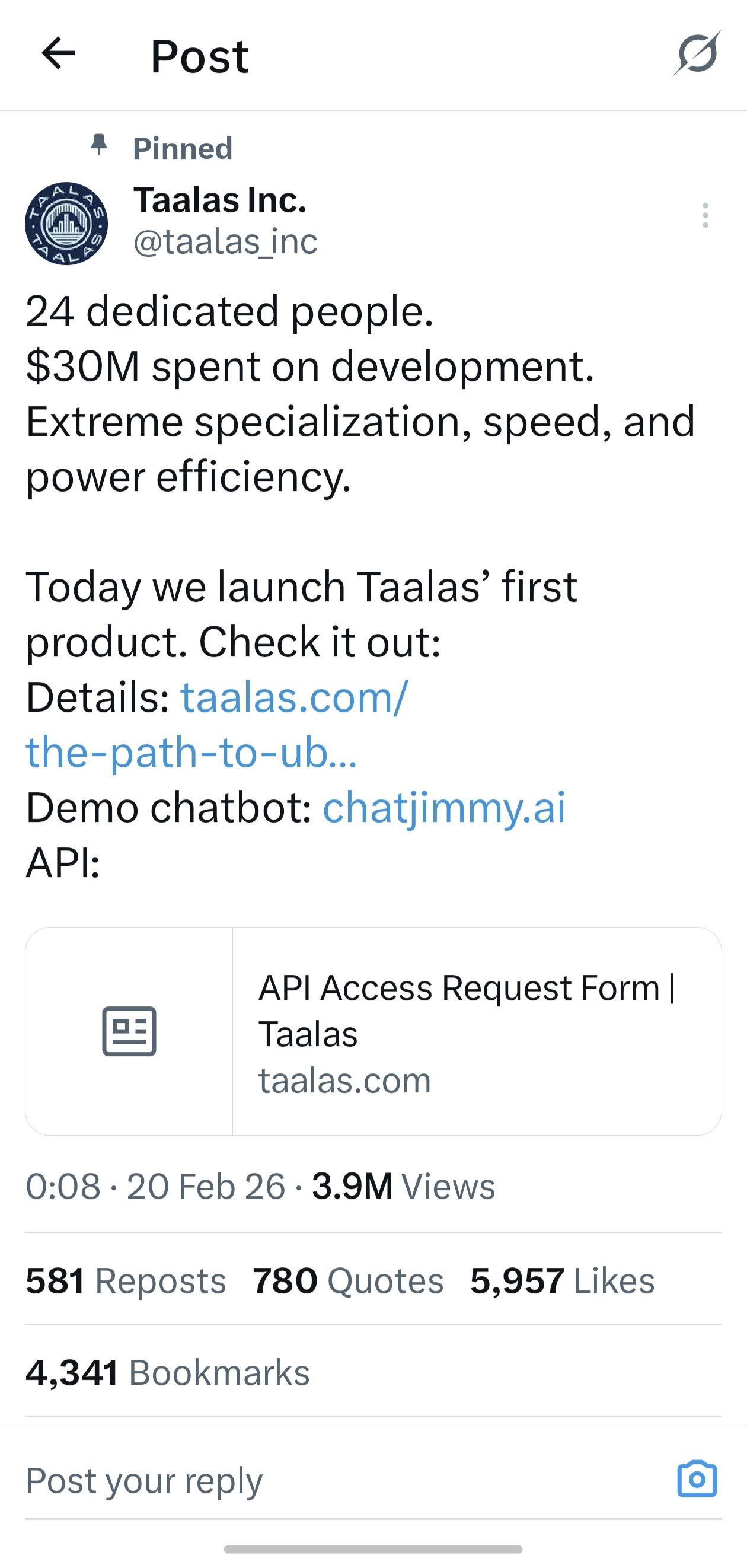This screenshot has width=747, height=1568.
Task: Open the chatjimmy.ai demo link
Action: pos(444,808)
